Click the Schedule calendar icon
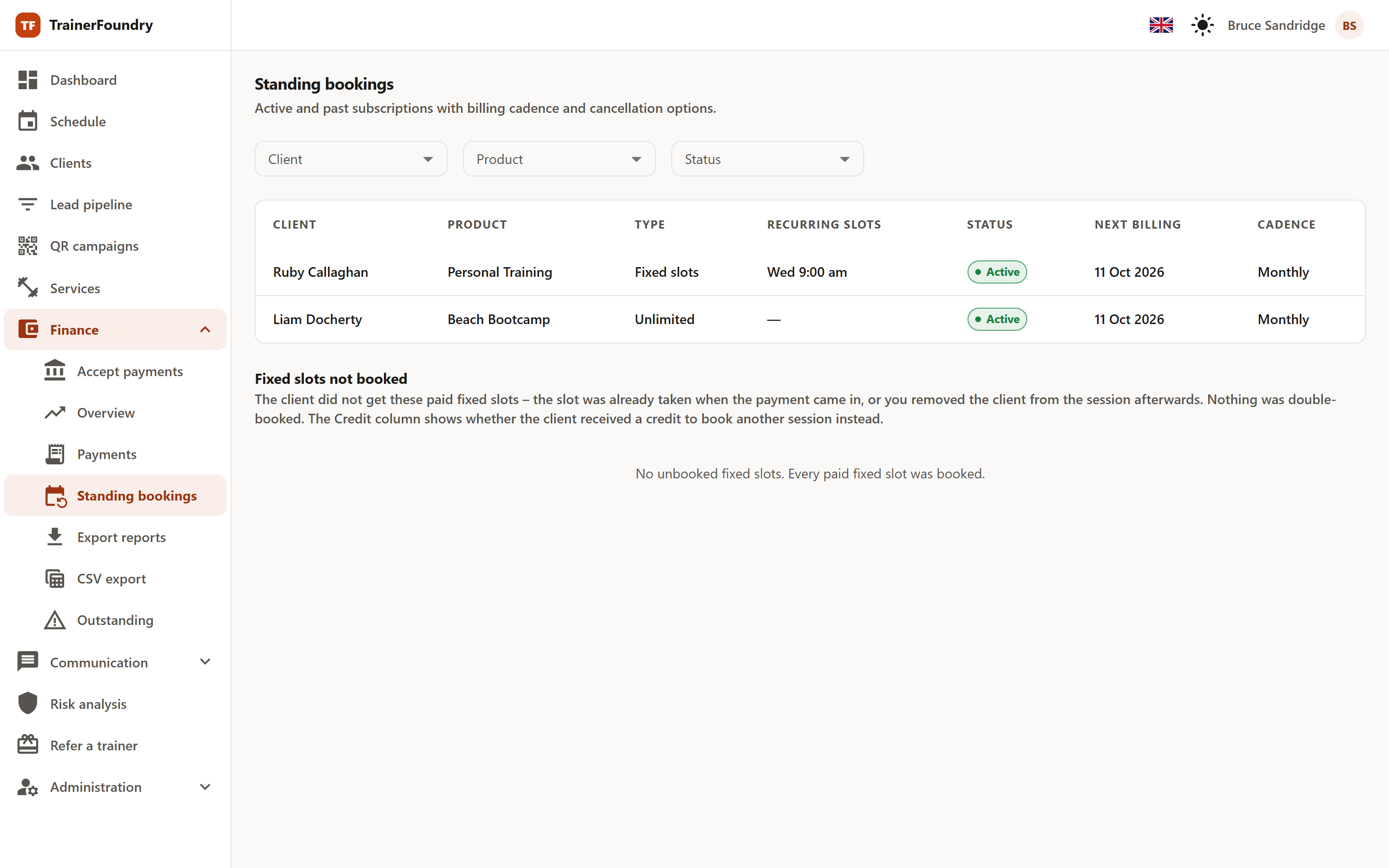The width and height of the screenshot is (1389, 868). click(x=27, y=121)
